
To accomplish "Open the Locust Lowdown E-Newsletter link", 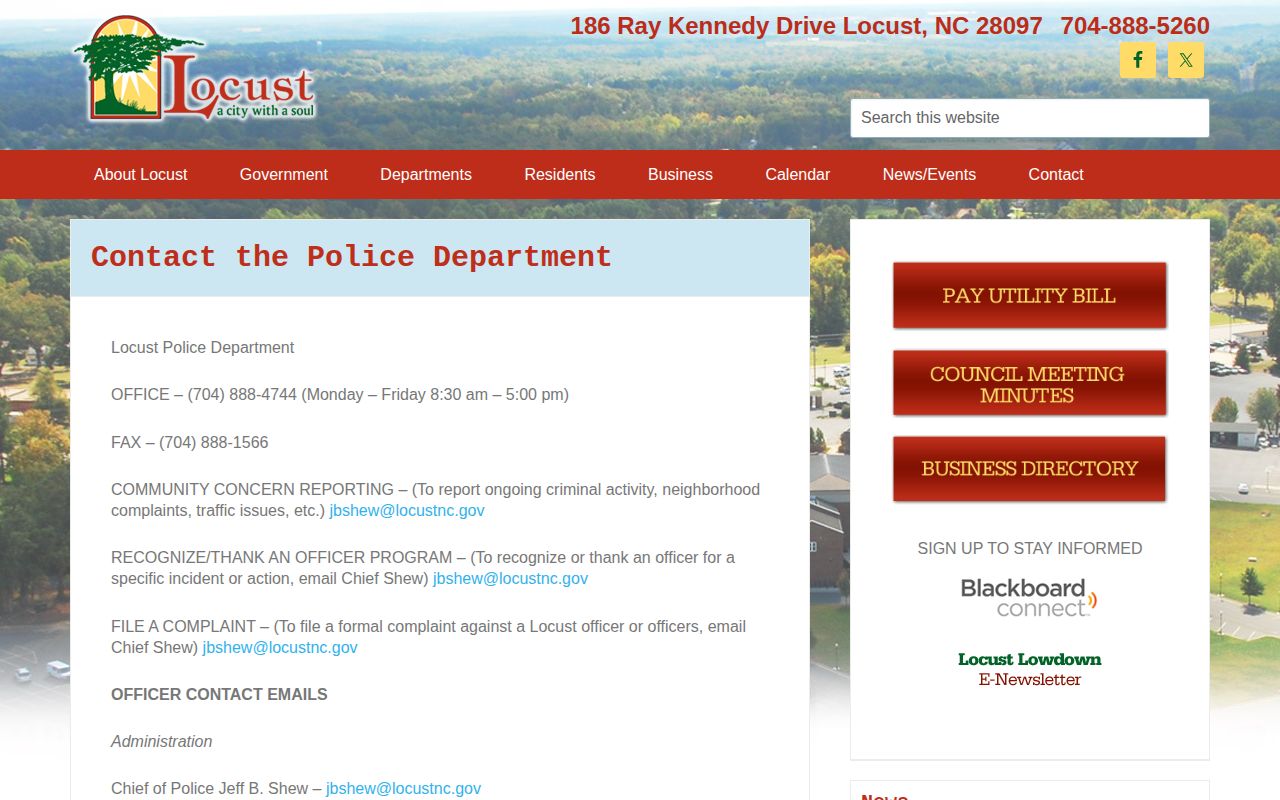I will (x=1030, y=669).
